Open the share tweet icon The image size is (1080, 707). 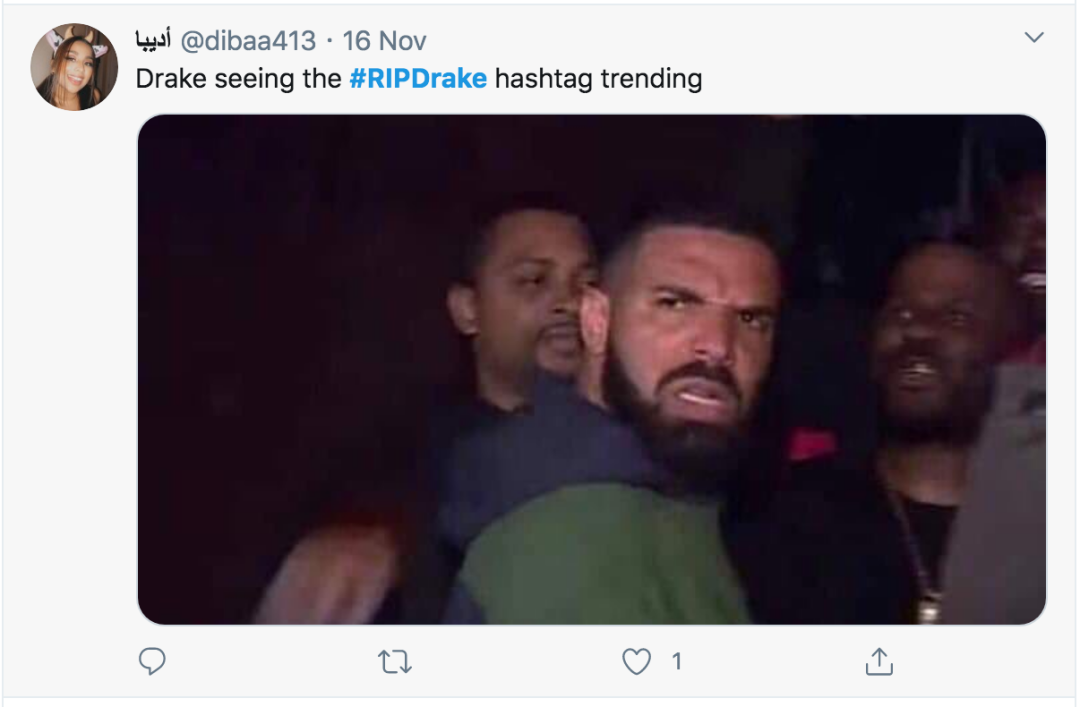pyautogui.click(x=878, y=661)
